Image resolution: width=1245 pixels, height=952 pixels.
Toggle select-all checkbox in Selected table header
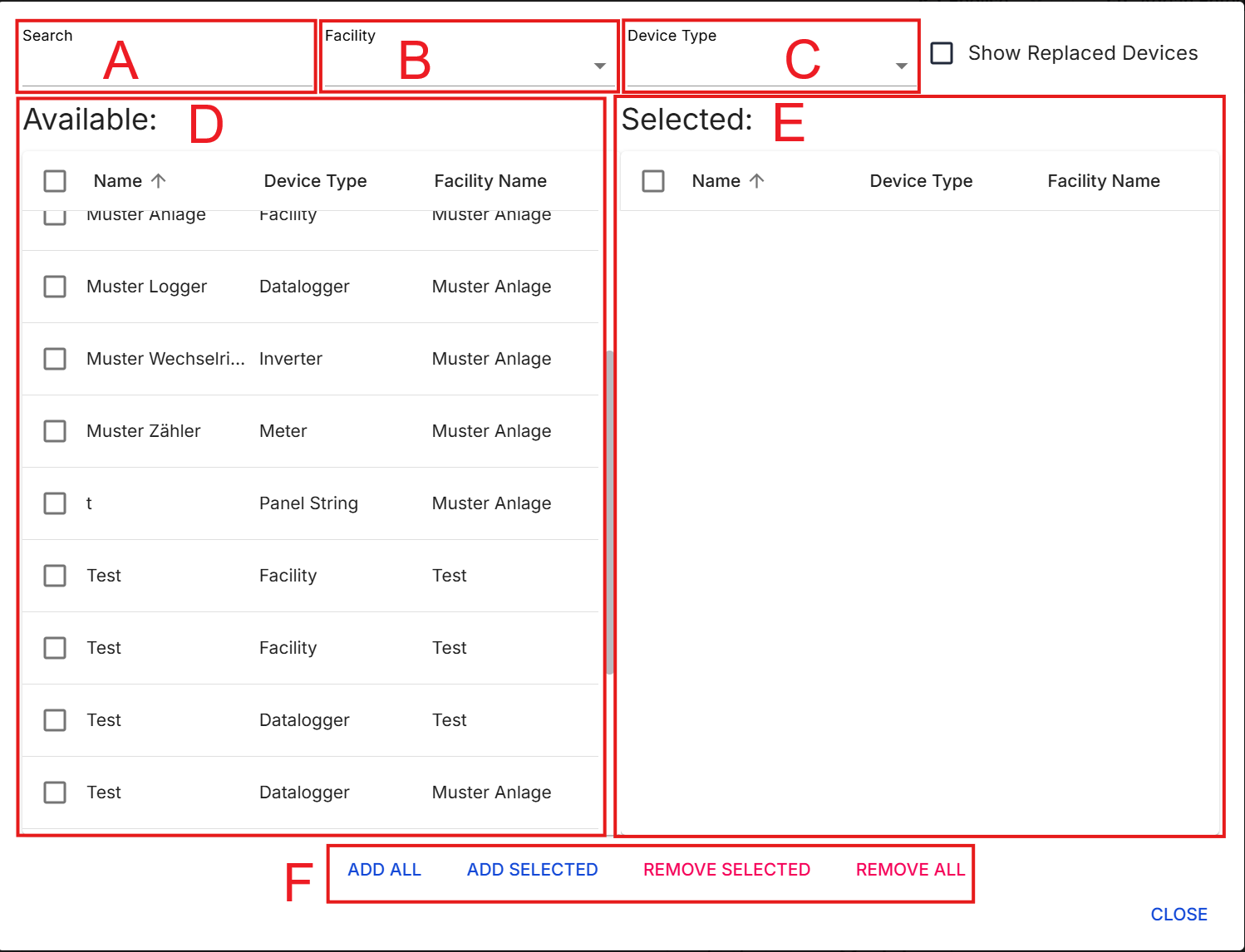click(x=653, y=181)
